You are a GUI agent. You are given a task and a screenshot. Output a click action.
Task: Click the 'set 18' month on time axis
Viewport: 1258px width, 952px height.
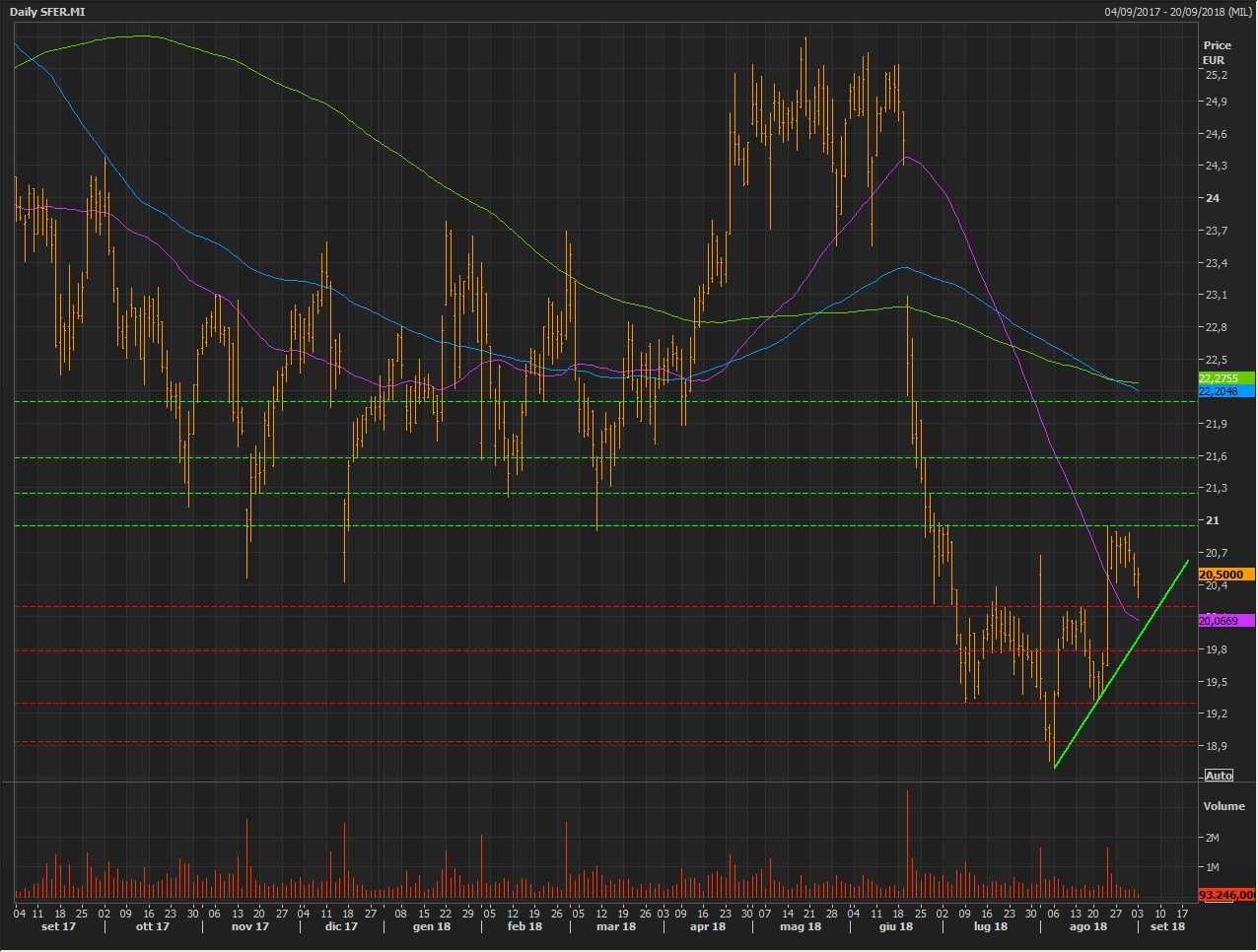[x=1167, y=926]
